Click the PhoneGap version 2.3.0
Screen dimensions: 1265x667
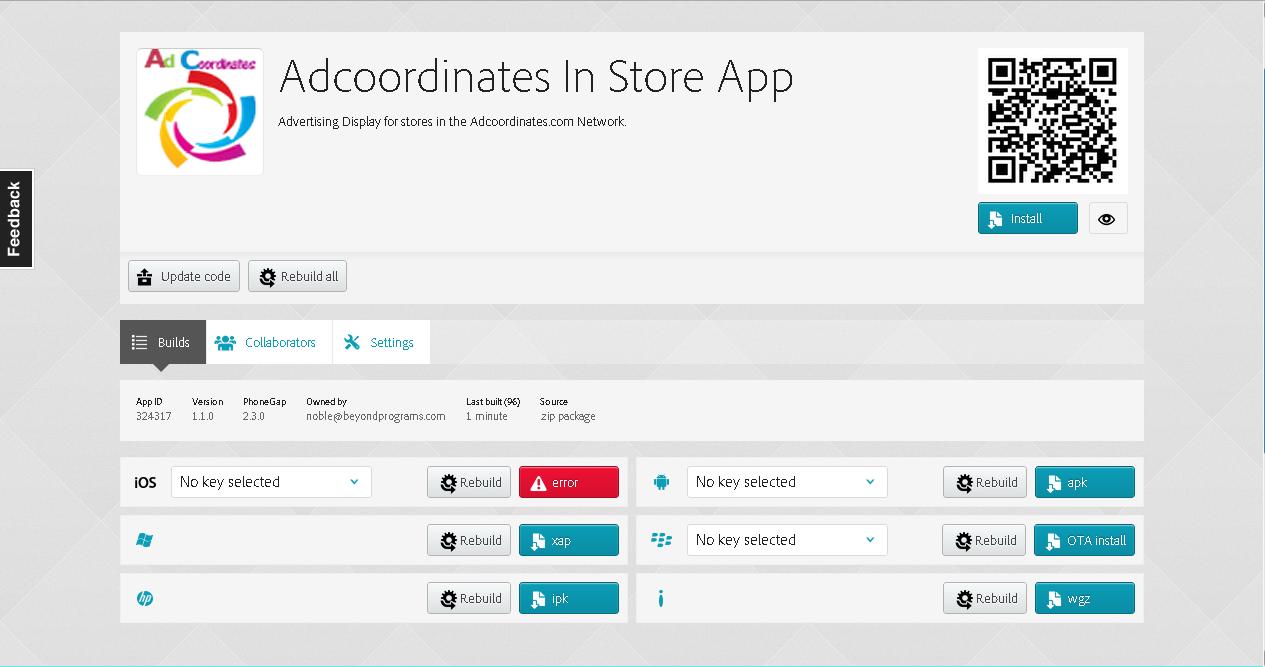coord(254,416)
